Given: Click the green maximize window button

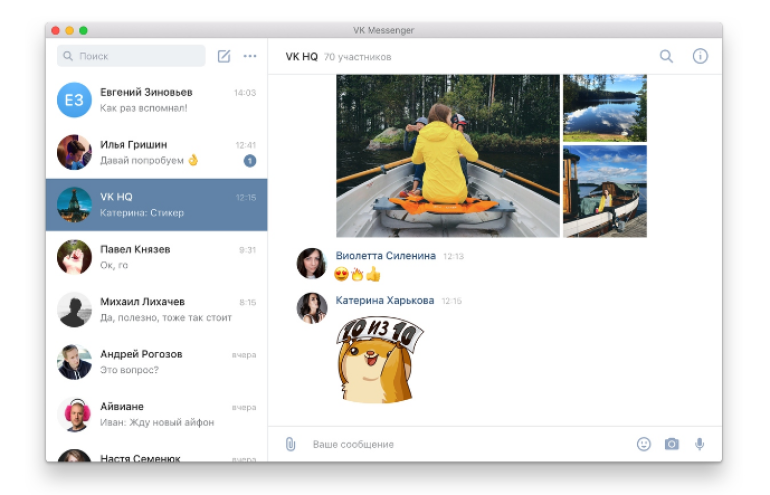Looking at the screenshot, I should (83, 30).
